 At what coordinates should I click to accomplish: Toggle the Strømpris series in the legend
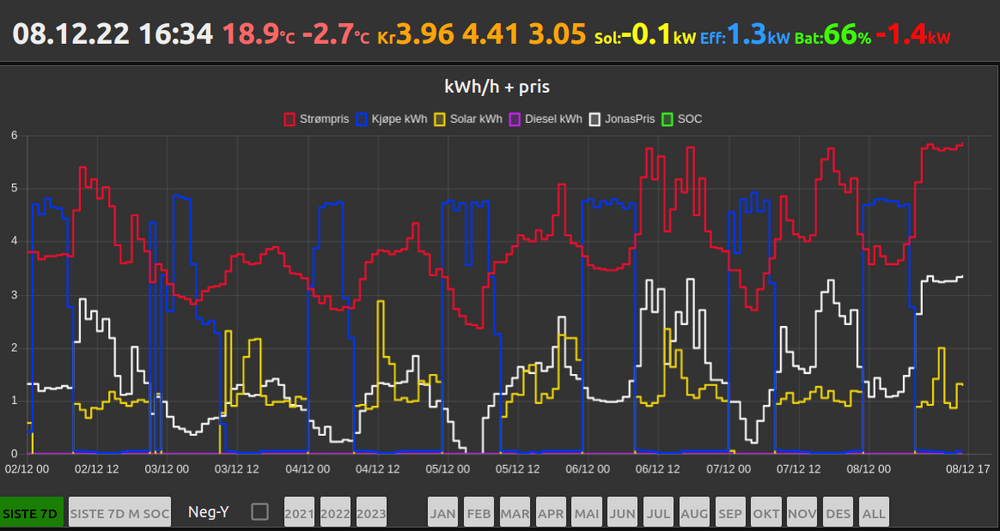317,119
